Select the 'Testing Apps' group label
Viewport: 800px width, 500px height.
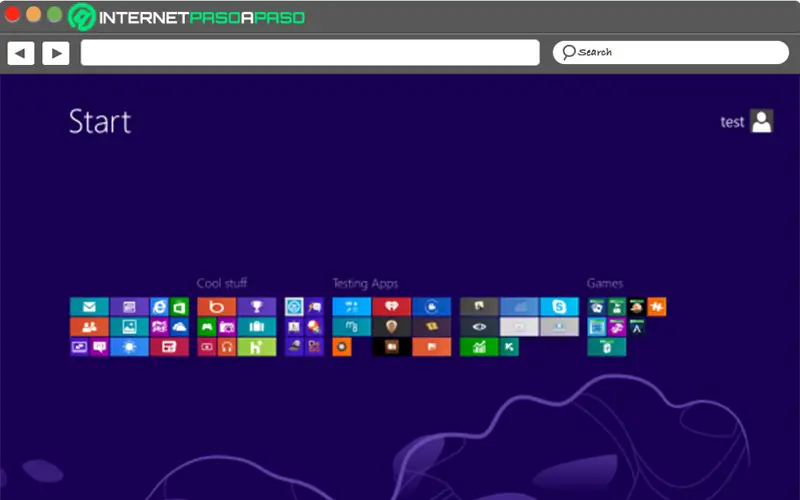[365, 284]
